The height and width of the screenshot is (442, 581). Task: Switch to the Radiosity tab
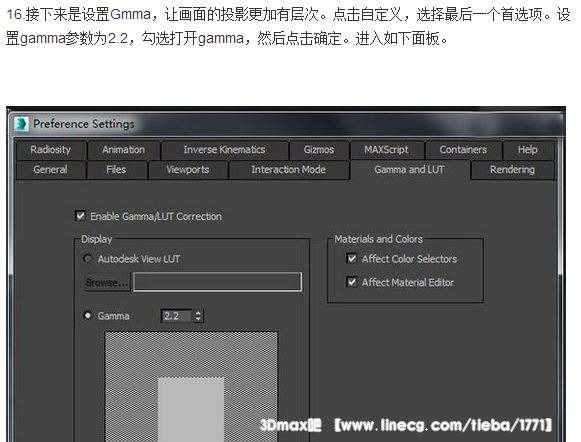50,150
